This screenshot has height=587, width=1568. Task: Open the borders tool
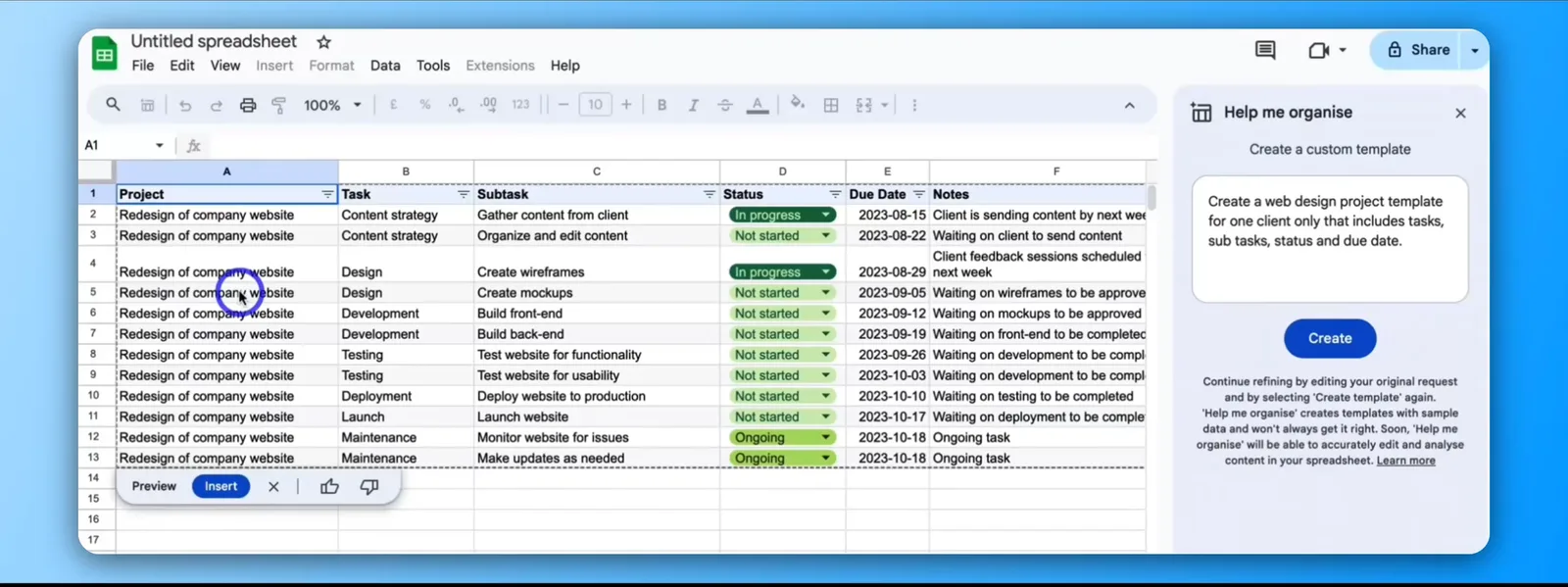(831, 105)
